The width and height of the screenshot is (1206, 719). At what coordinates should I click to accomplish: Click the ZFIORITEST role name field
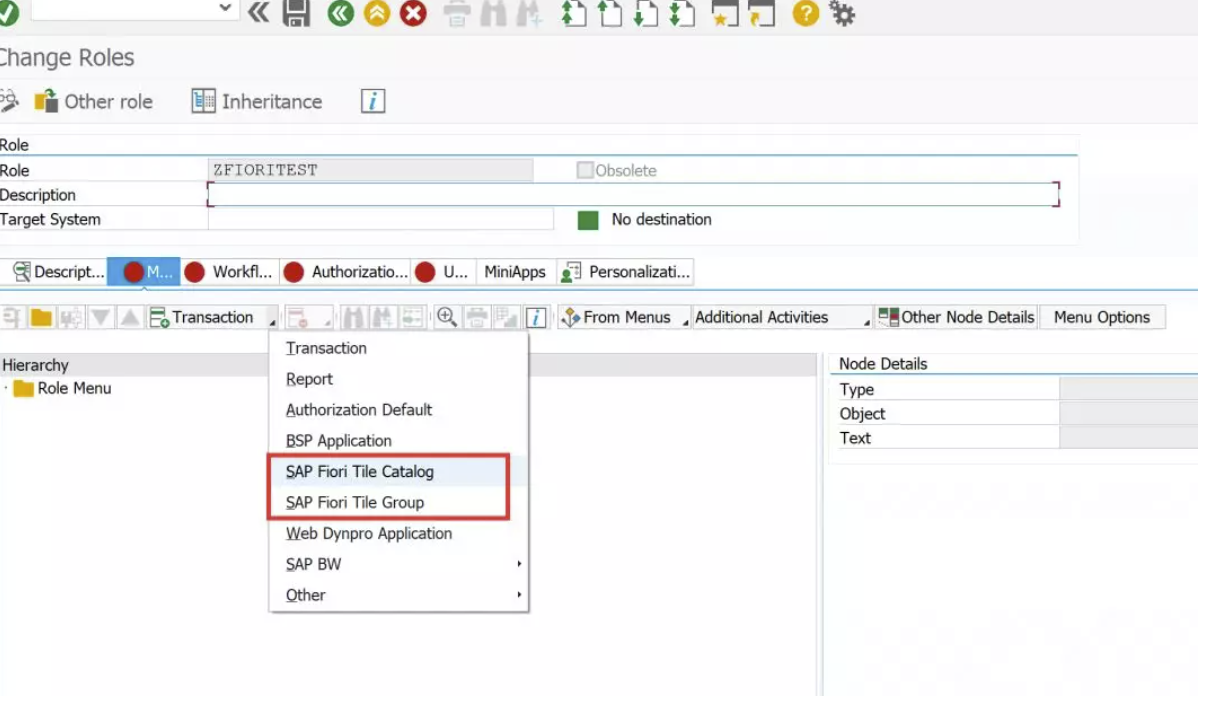[370, 170]
